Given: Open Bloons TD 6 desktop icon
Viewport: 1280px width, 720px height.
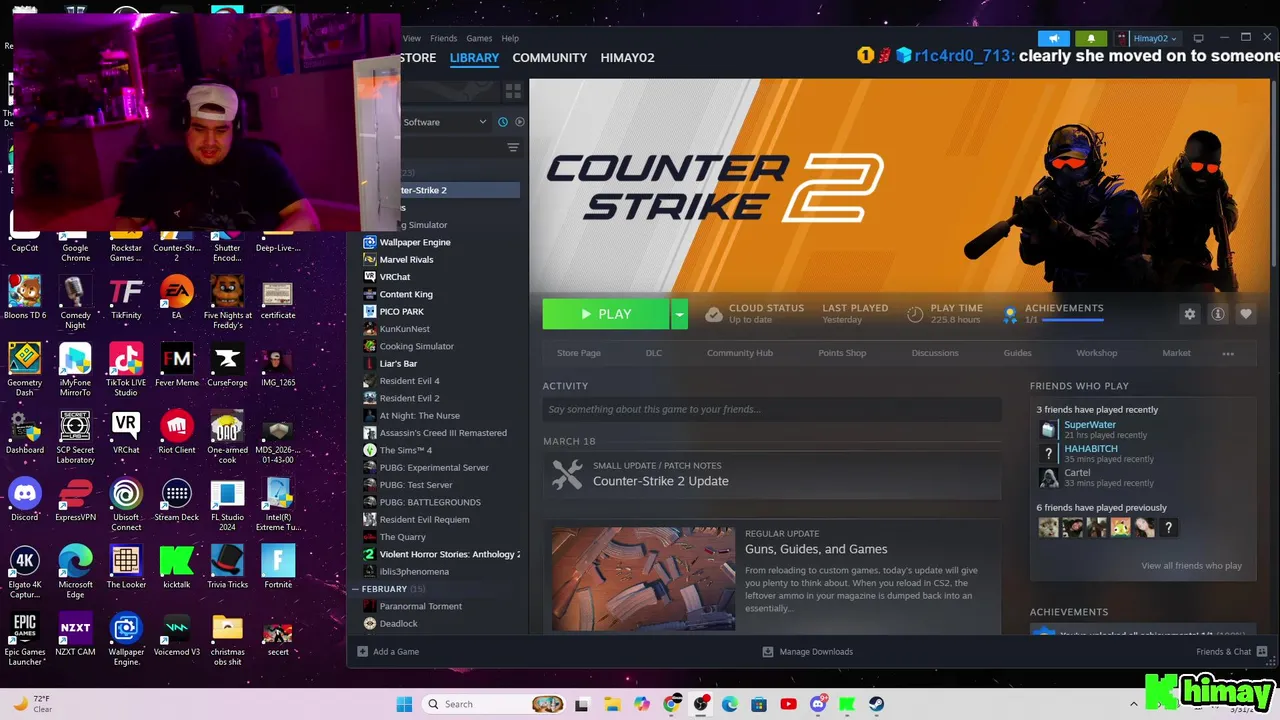Looking at the screenshot, I should click(25, 298).
